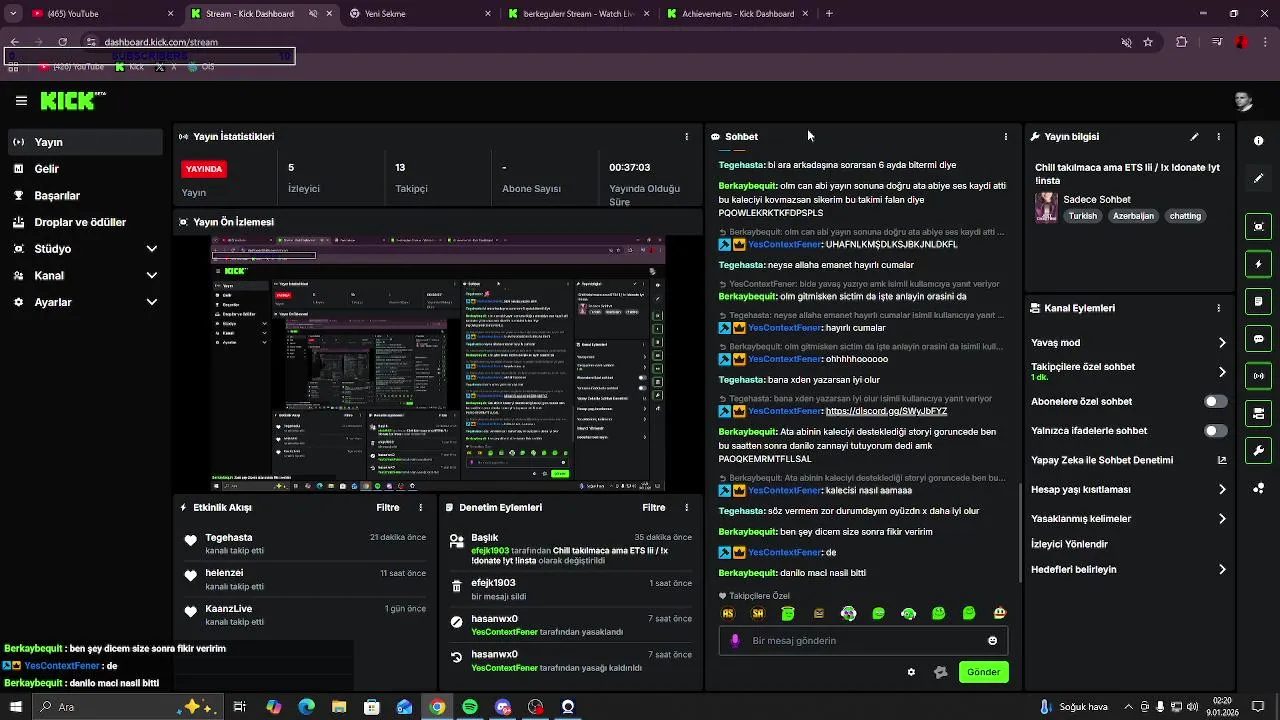The image size is (1280, 720).
Task: Open the three-dot menu of Sohbet panel
Action: tap(1005, 137)
